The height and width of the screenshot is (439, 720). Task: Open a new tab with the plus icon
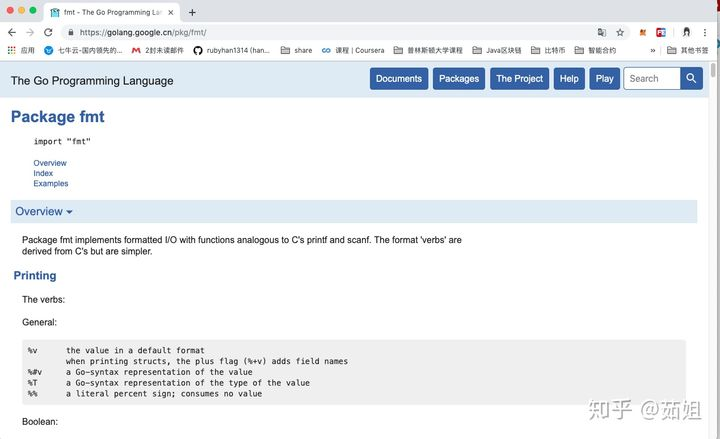[192, 12]
